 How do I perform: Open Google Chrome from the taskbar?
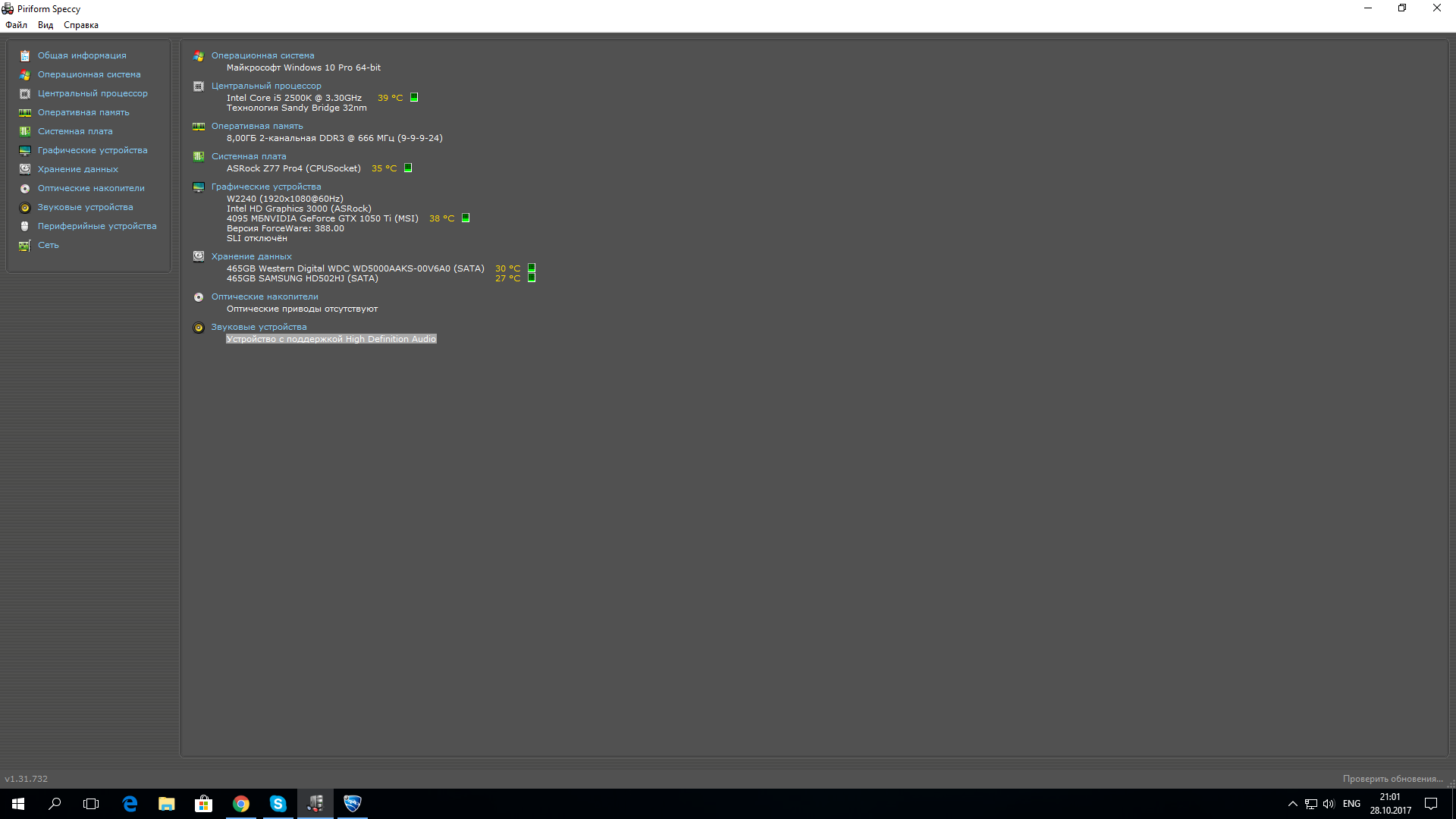(x=241, y=804)
